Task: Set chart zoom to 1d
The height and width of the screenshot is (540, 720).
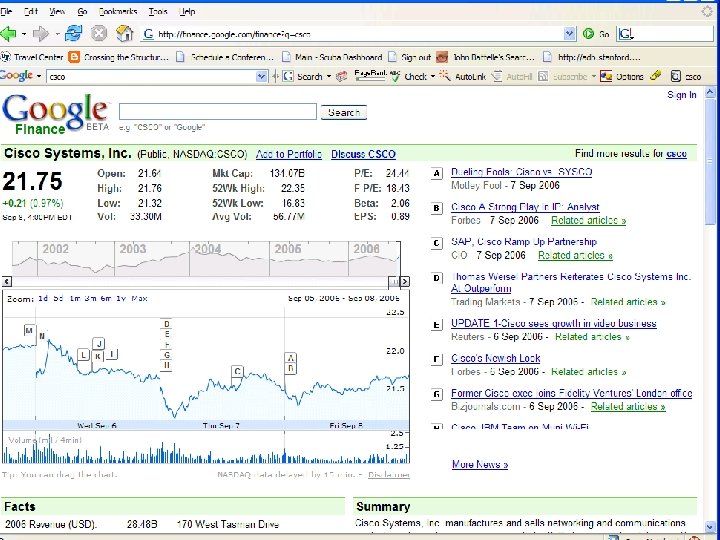Action: [x=43, y=298]
